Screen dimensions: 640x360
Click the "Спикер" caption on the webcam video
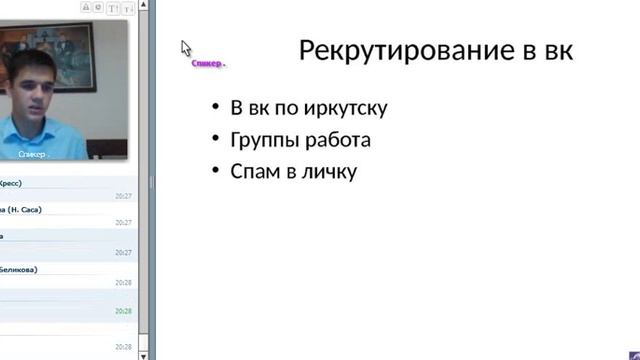coord(33,154)
